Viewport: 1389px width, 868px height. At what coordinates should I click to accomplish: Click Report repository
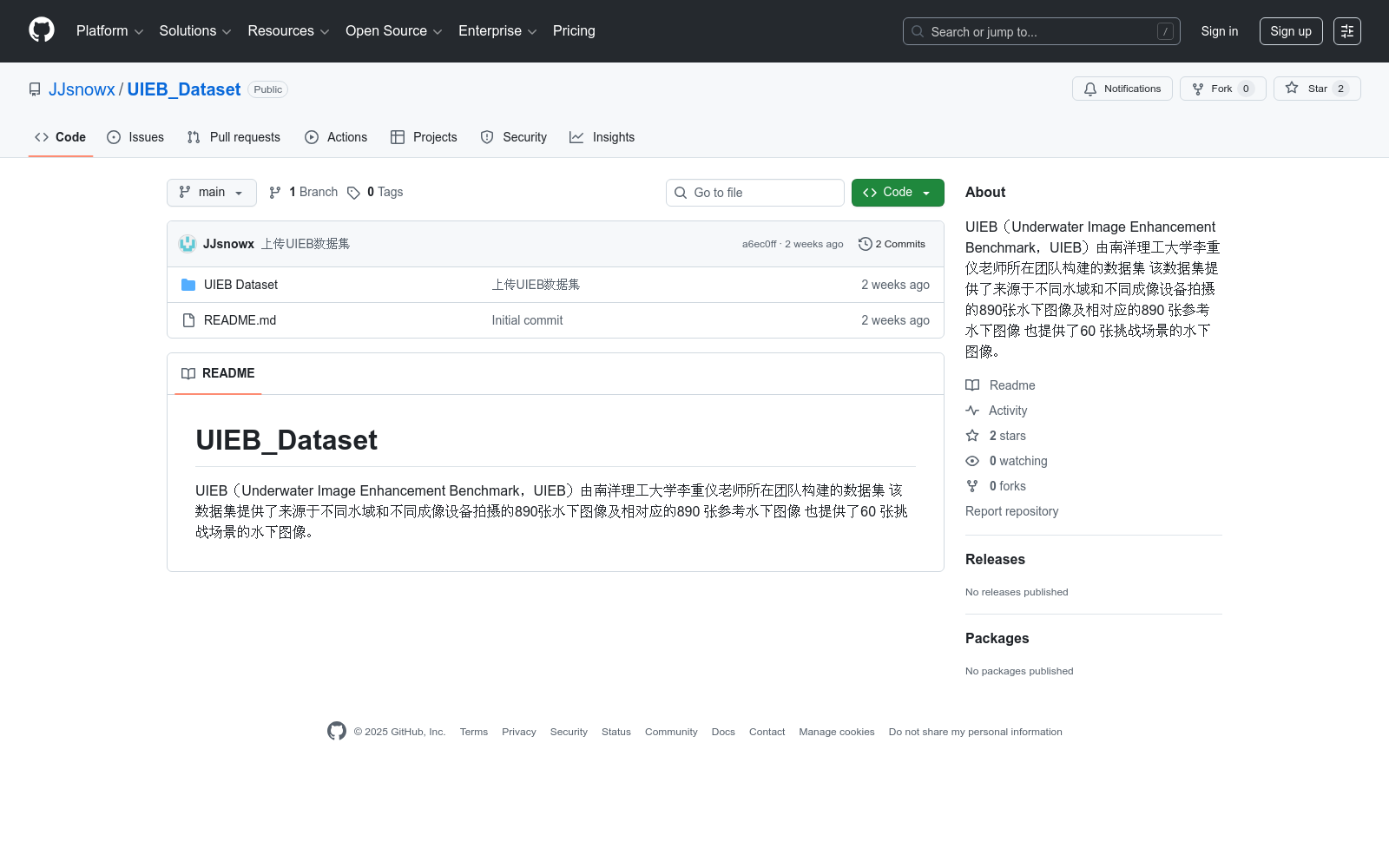1011,511
